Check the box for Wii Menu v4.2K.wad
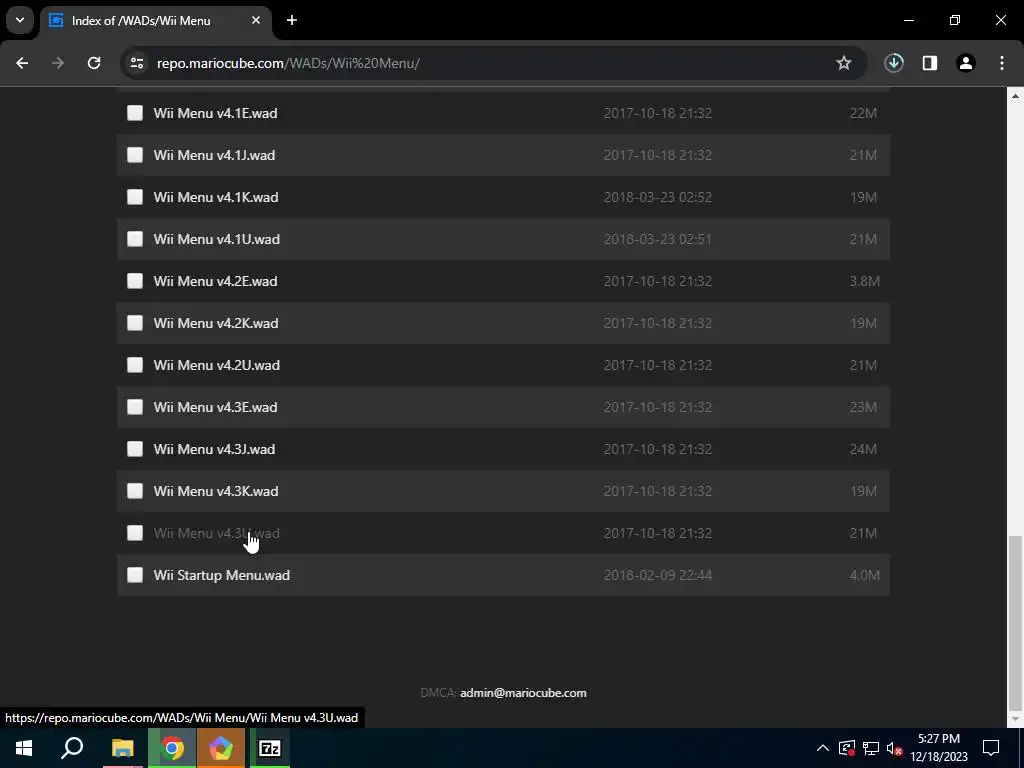This screenshot has height=768, width=1024. 135,323
